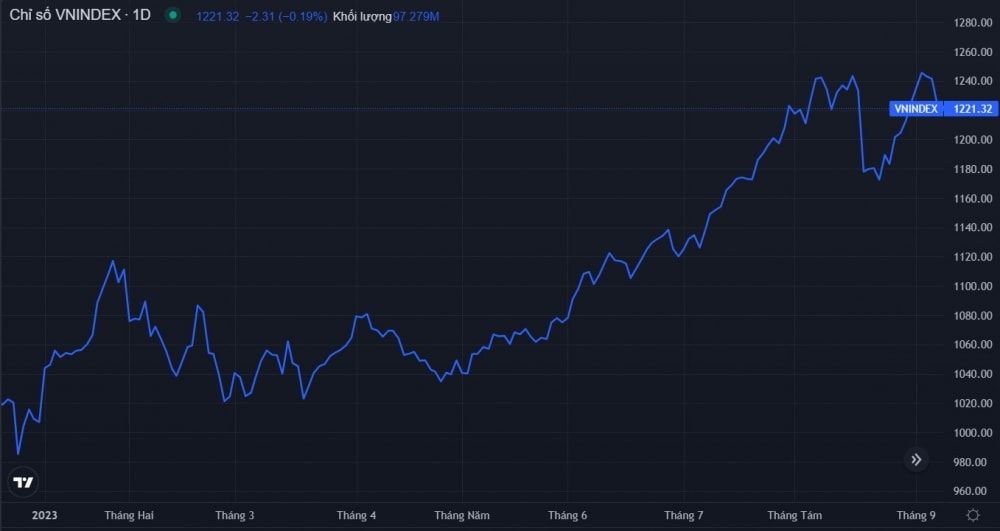Click the 1020.00 price axis label
This screenshot has height=531, width=1000.
[x=973, y=403]
